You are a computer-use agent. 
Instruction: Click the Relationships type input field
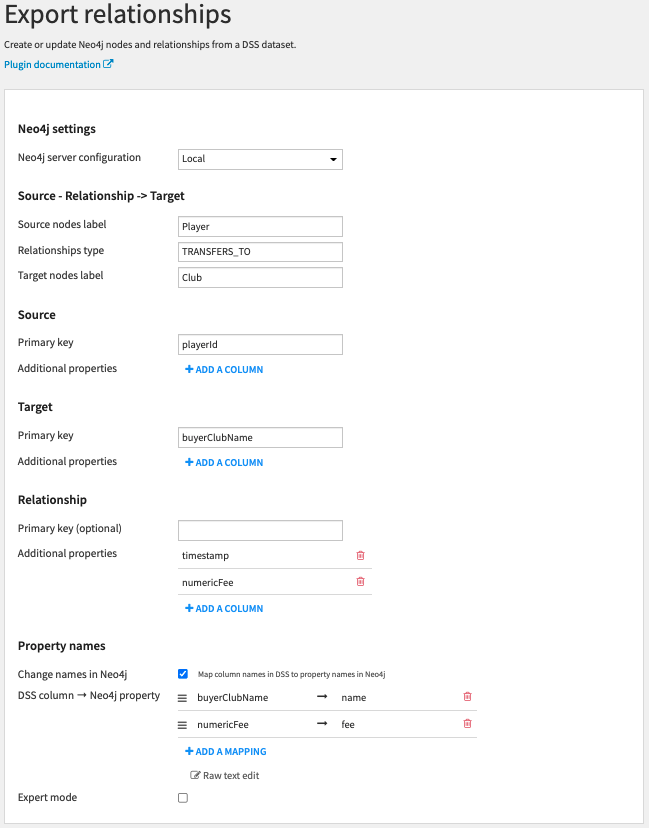(x=260, y=252)
